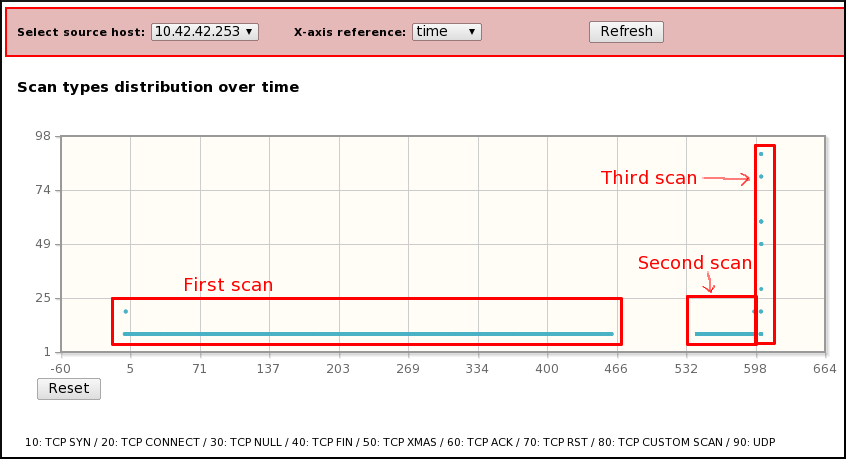Viewport: 846px width, 459px height.
Task: Open the source host dropdown
Action: click(x=205, y=32)
